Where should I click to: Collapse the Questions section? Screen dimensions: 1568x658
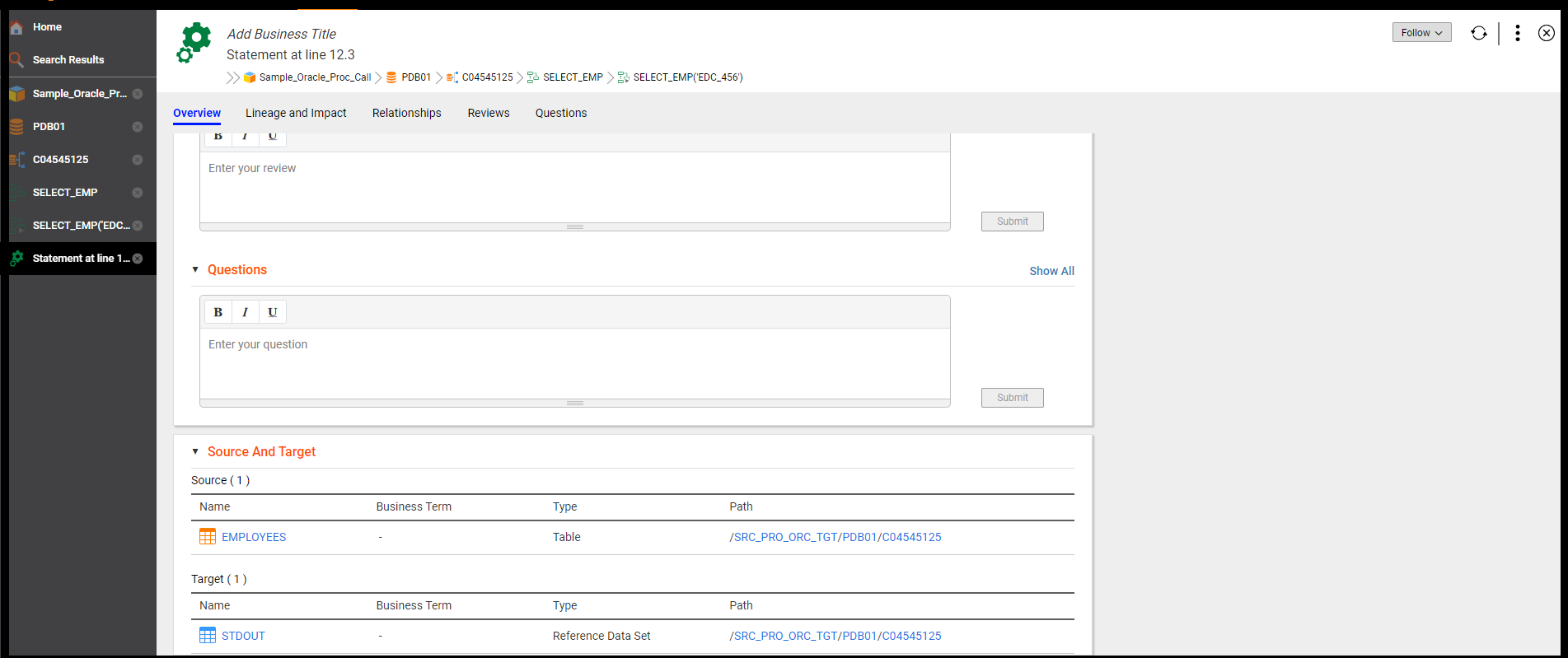195,269
